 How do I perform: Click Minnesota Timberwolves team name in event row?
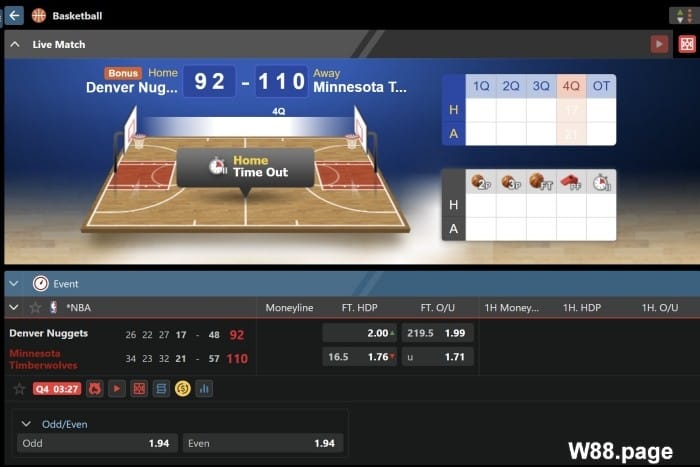(43, 359)
